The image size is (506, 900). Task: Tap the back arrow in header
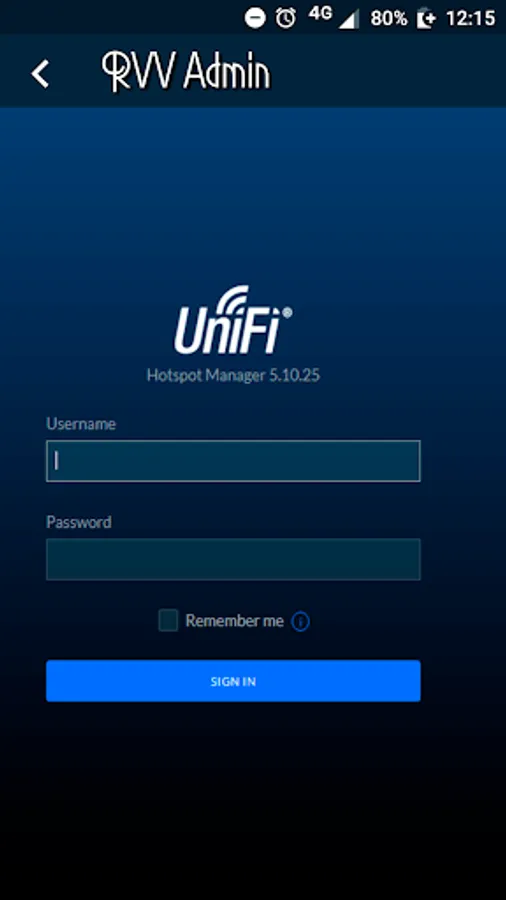click(40, 74)
